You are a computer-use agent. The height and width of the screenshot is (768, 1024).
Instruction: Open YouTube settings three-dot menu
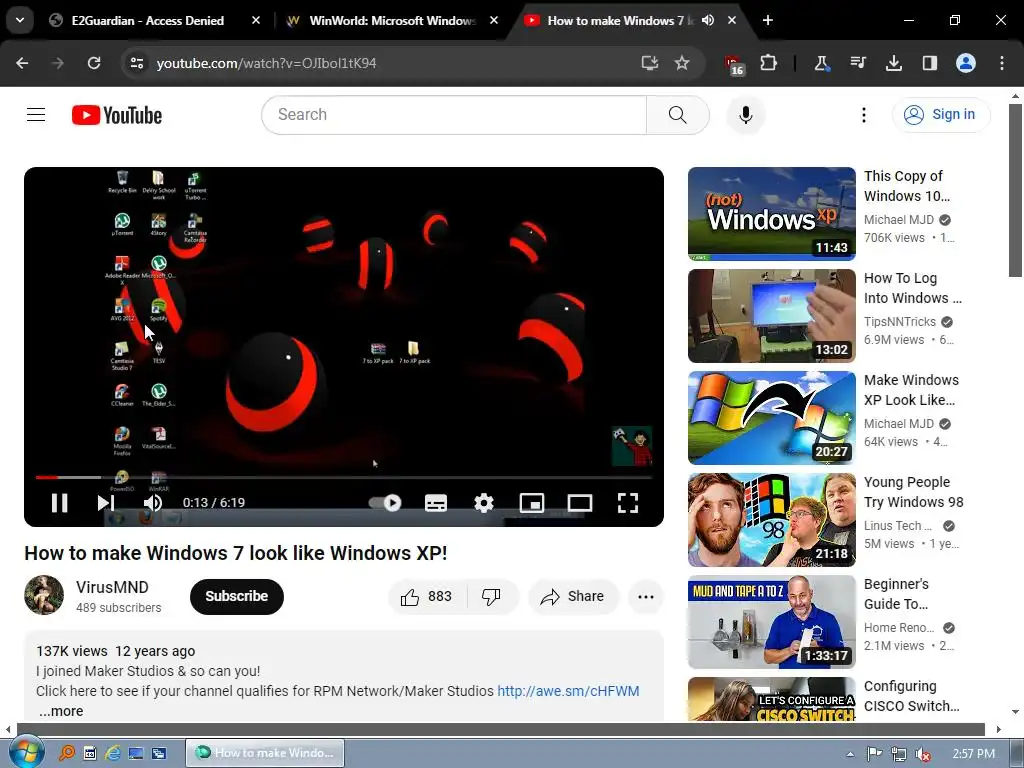pos(863,115)
